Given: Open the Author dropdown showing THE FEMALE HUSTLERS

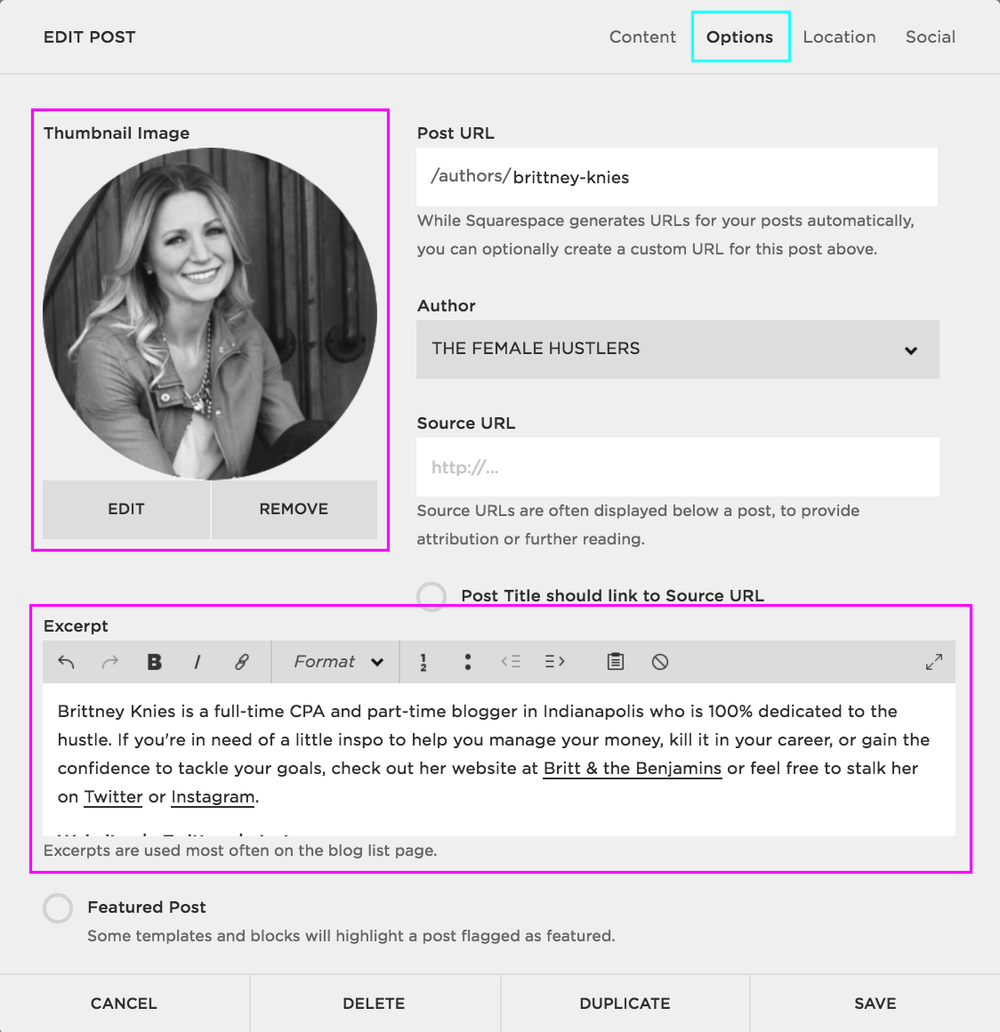Looking at the screenshot, I should [x=677, y=350].
